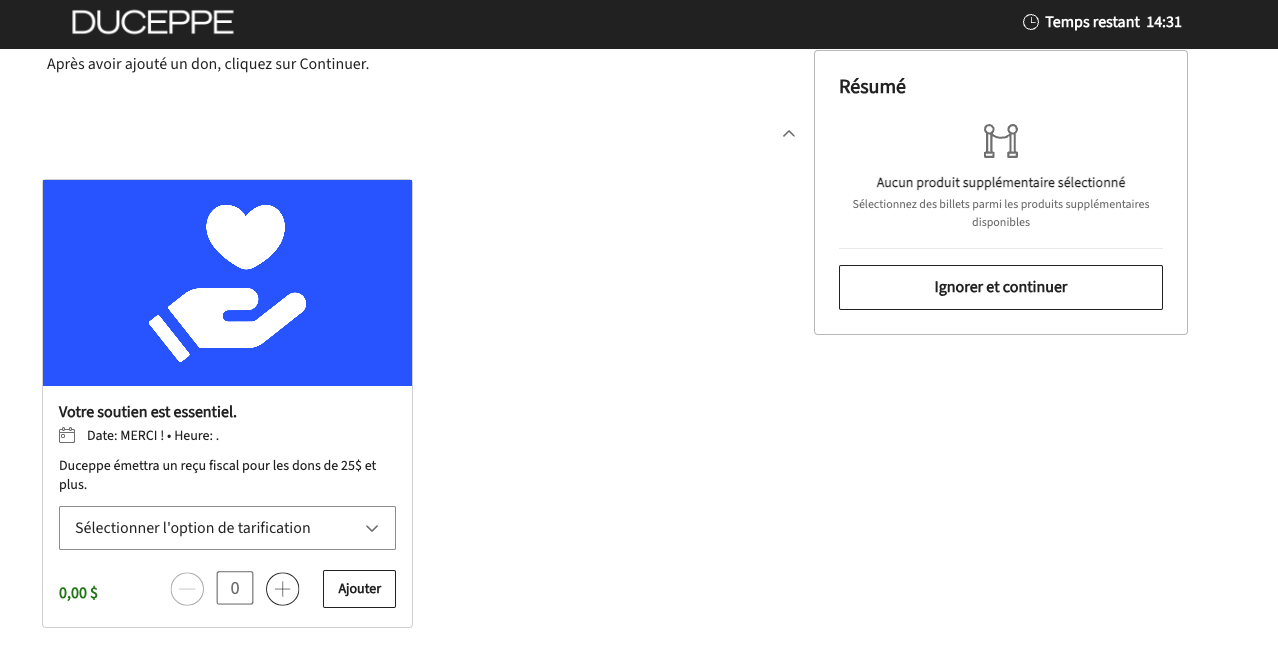Select the 'Votre soutien est essentiel.' title
The height and width of the screenshot is (651, 1278).
point(148,412)
